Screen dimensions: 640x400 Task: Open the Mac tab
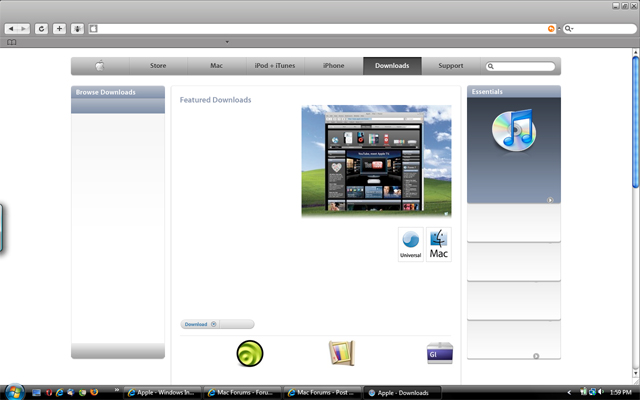point(216,66)
